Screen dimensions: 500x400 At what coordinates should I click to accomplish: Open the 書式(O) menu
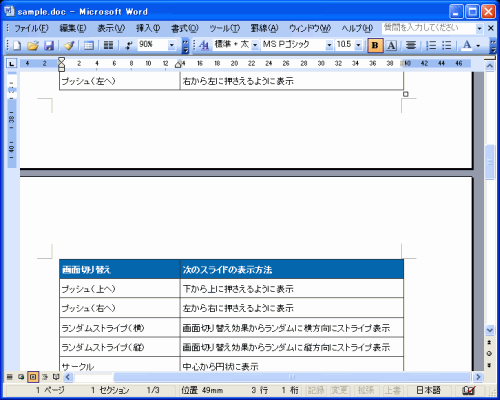coord(185,28)
